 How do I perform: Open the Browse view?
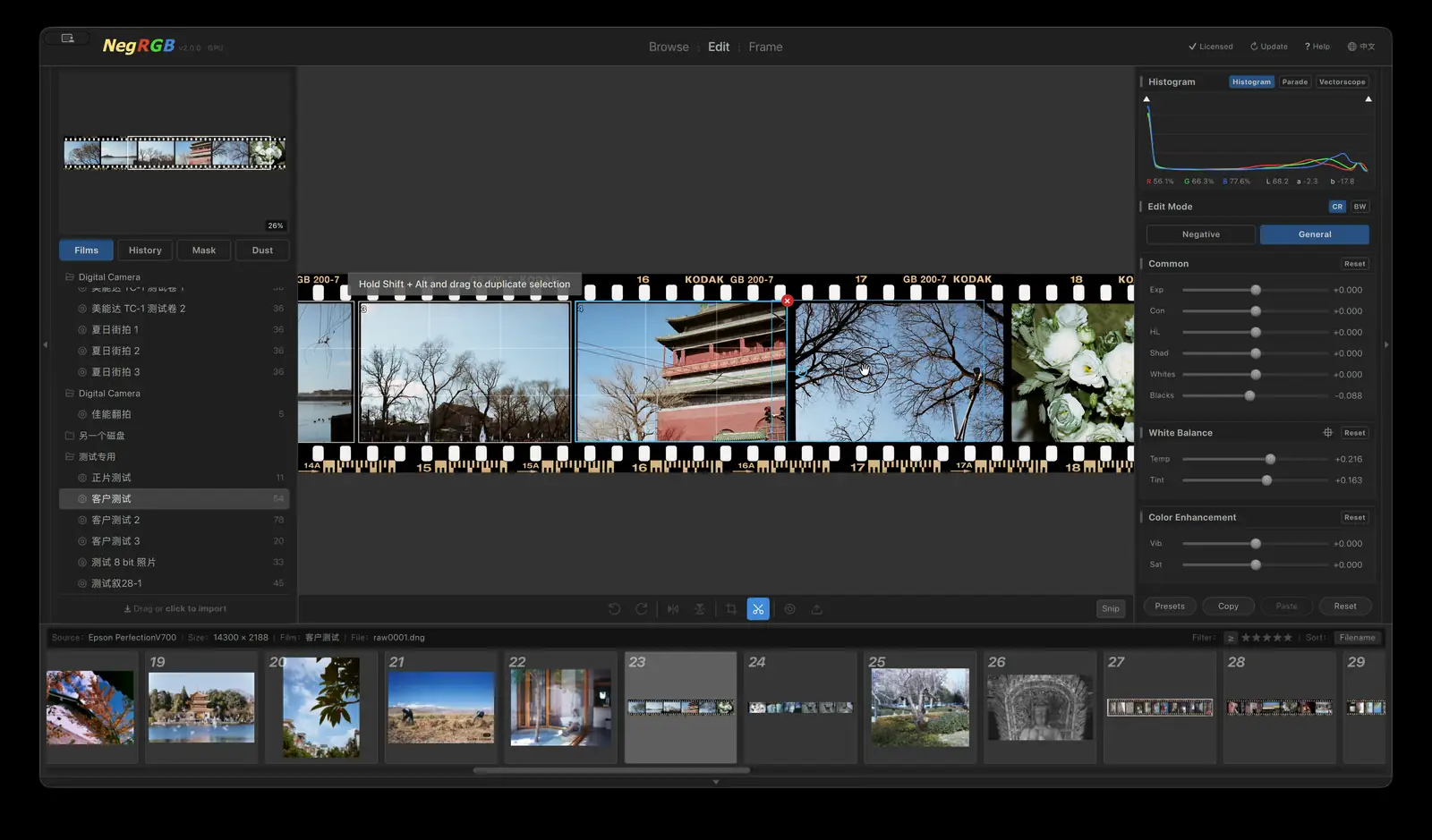point(669,47)
